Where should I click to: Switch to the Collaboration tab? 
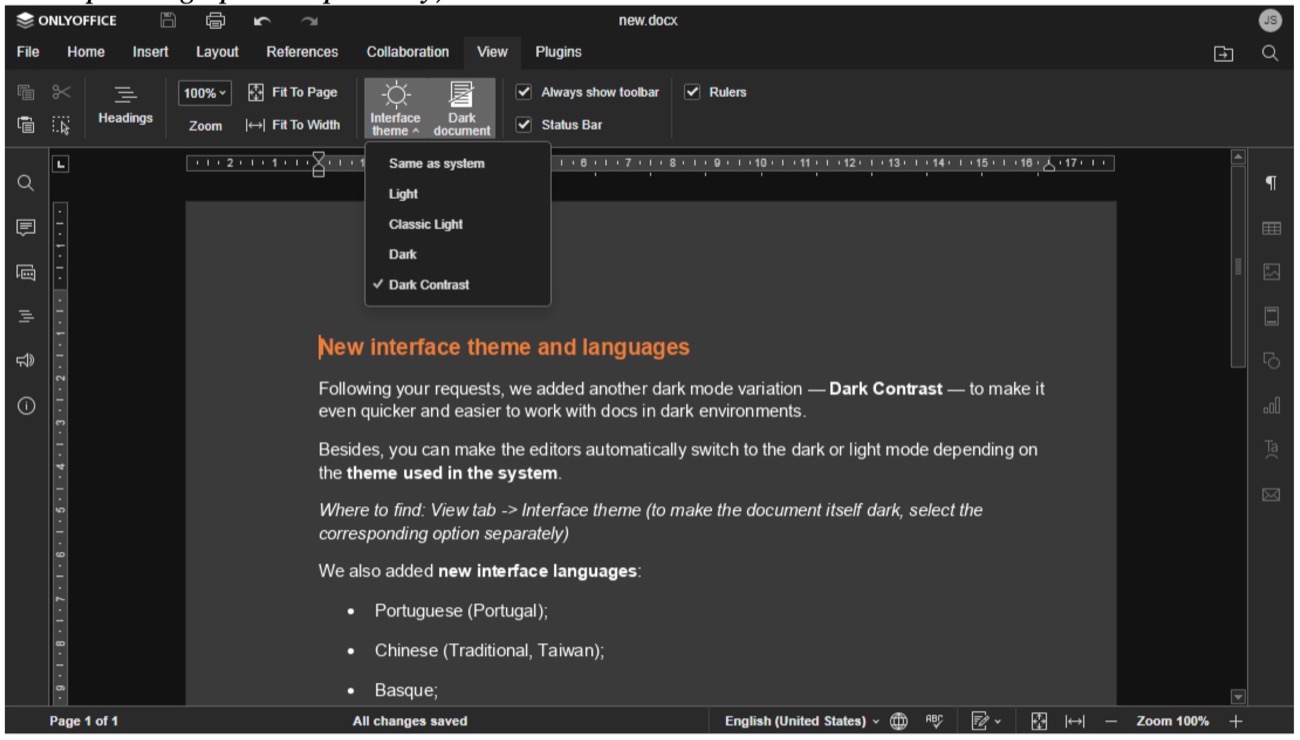click(x=407, y=52)
